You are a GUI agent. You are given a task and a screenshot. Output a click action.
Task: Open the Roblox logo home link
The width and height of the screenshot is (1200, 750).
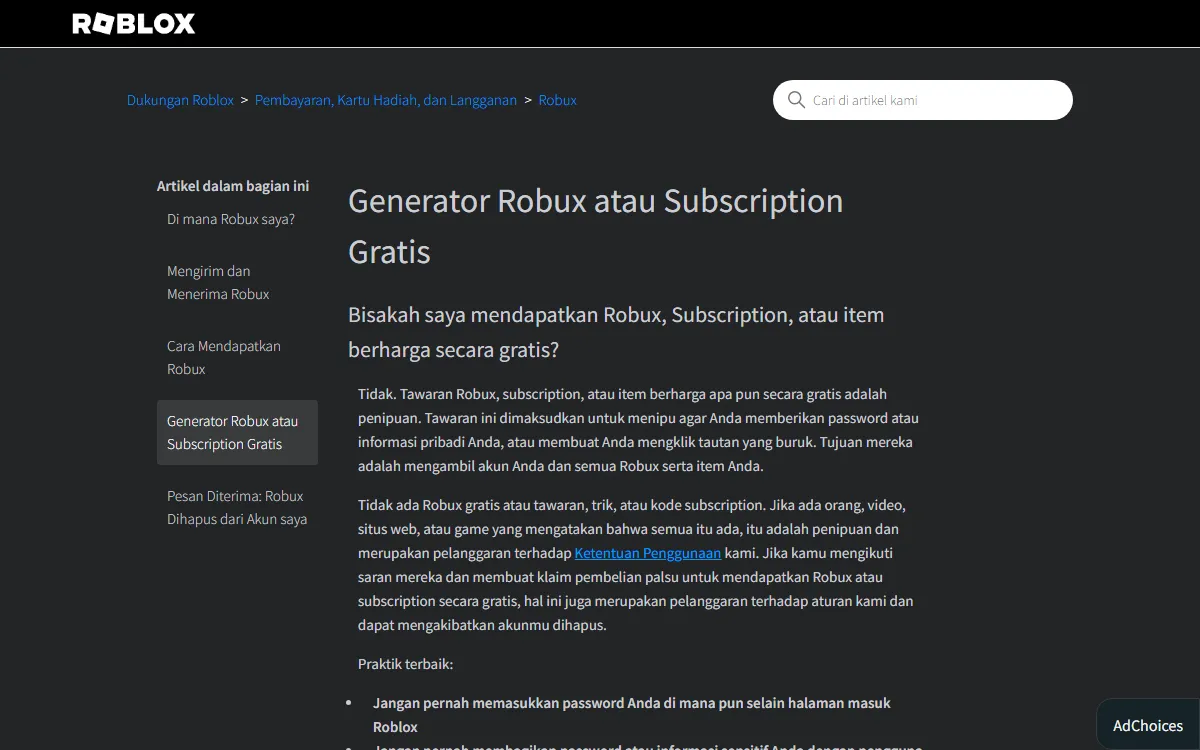134,24
